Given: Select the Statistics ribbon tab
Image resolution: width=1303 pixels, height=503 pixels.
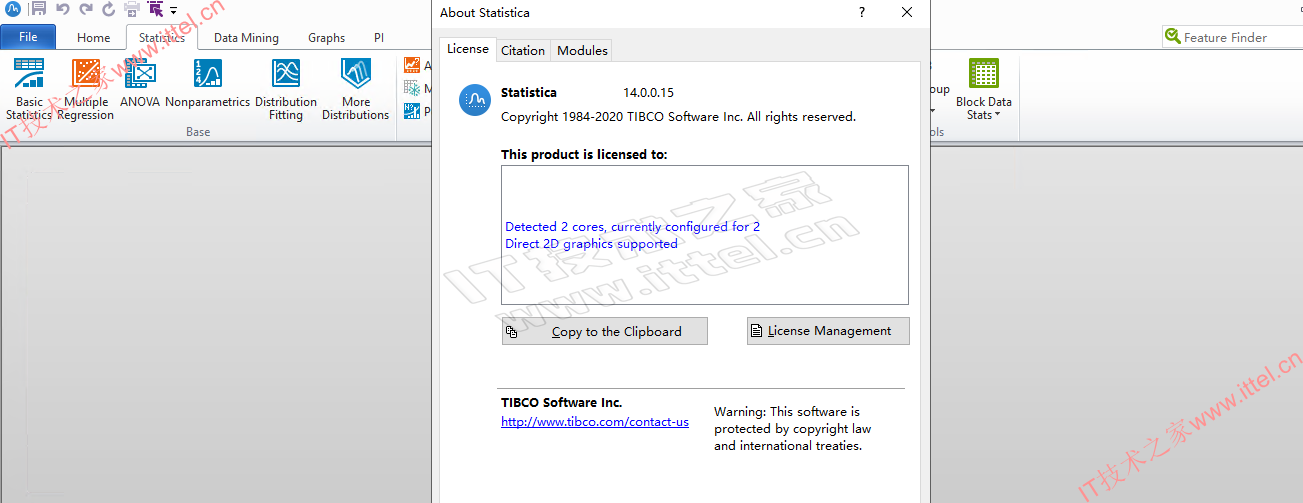Looking at the screenshot, I should (162, 38).
